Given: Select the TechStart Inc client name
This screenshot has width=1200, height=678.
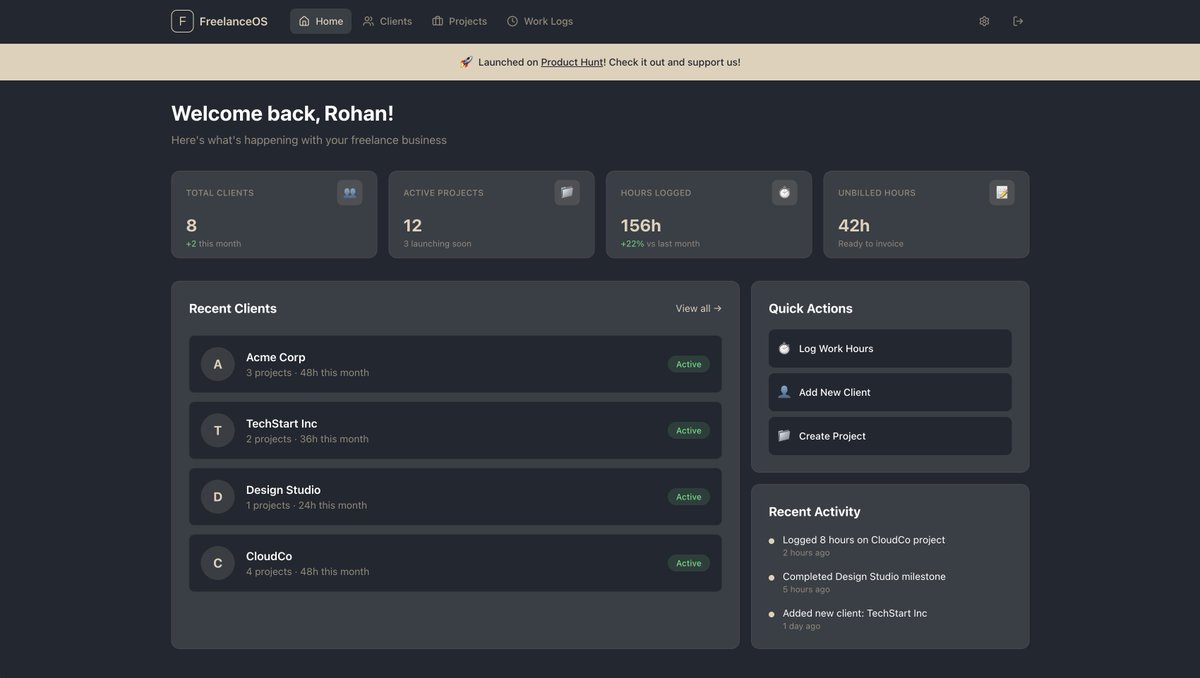Looking at the screenshot, I should click(282, 424).
